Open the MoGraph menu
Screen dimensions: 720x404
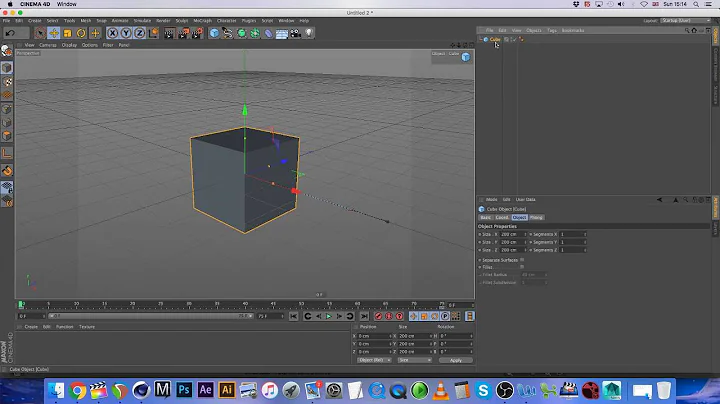[x=202, y=21]
